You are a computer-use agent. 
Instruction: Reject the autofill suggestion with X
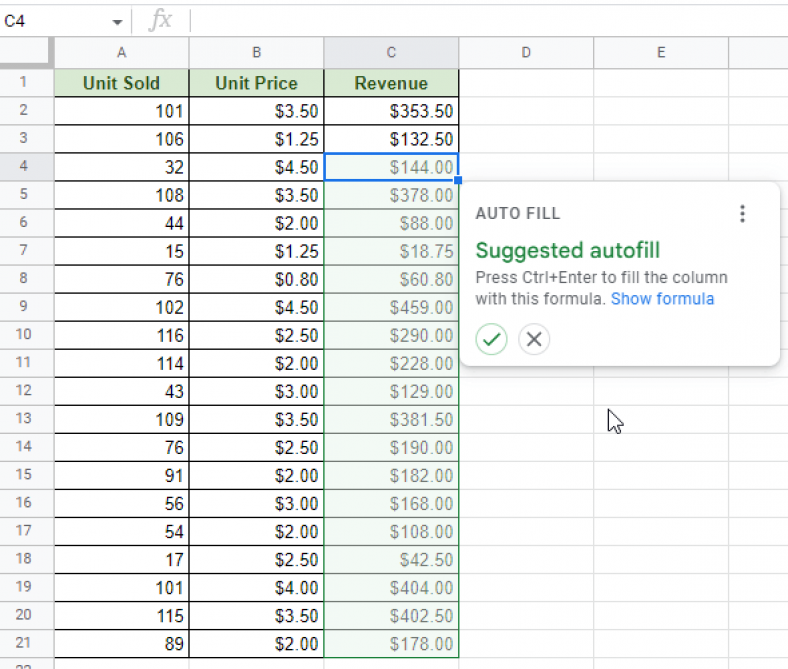point(534,339)
